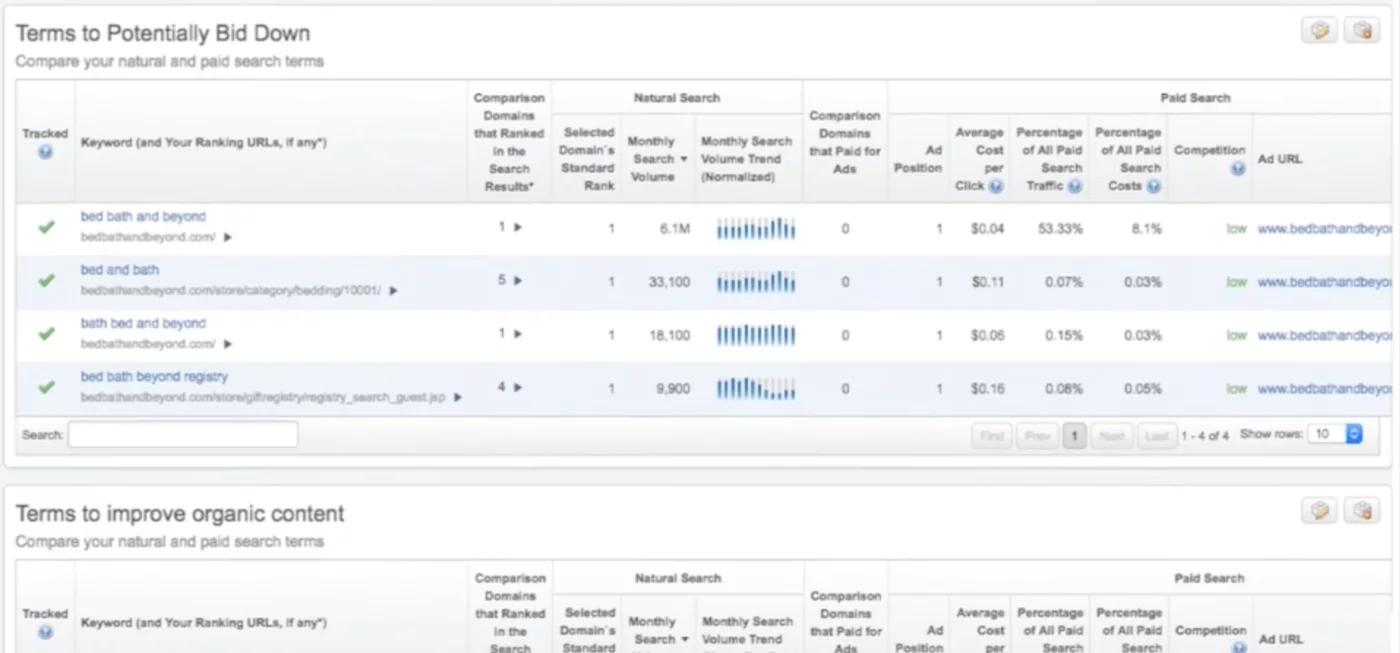Click the 1 - 4 of 4 results count
Screen dimensions: 1400x653
click(x=1205, y=436)
